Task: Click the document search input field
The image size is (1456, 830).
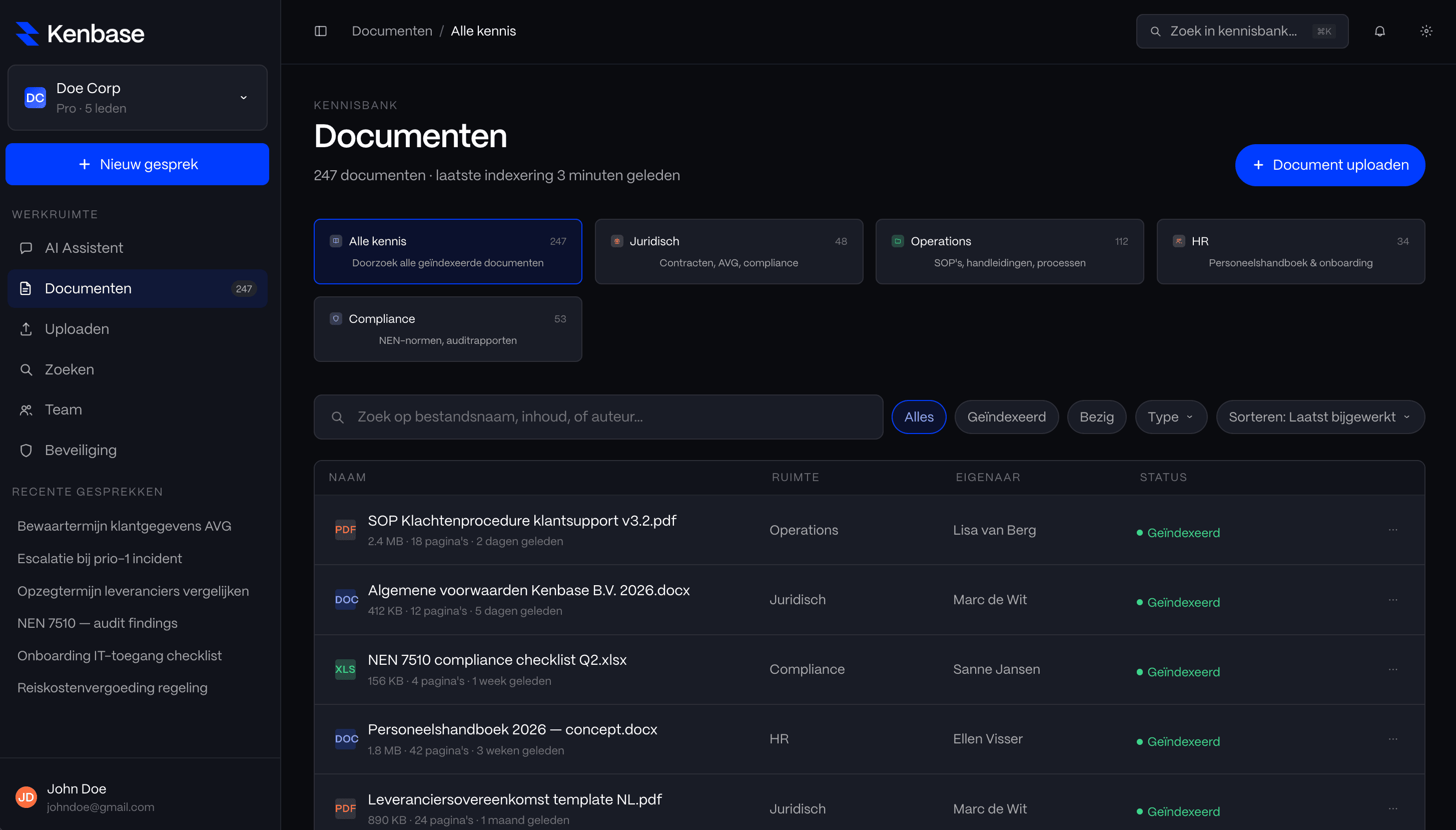Action: 597,417
